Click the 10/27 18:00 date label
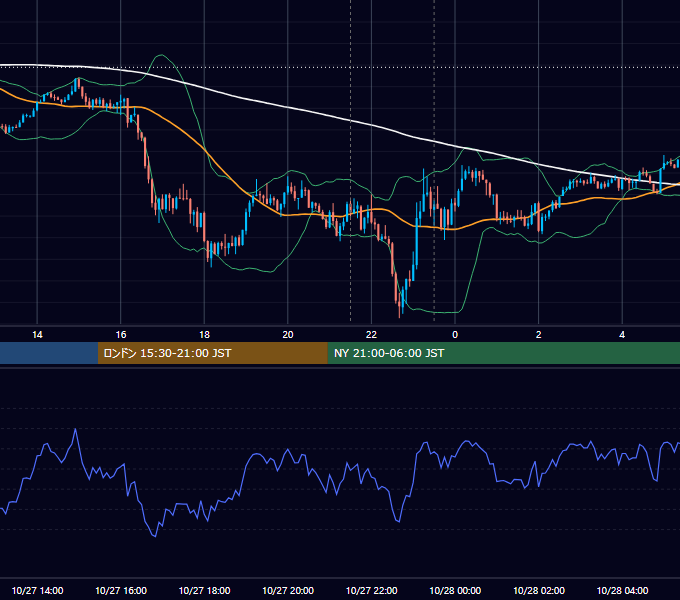The image size is (680, 600). (x=204, y=590)
